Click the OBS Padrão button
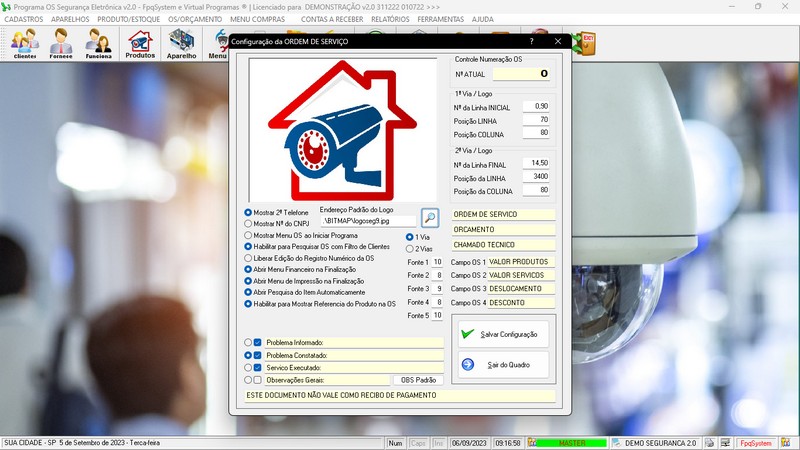Screen dimensions: 800x450 point(418,380)
